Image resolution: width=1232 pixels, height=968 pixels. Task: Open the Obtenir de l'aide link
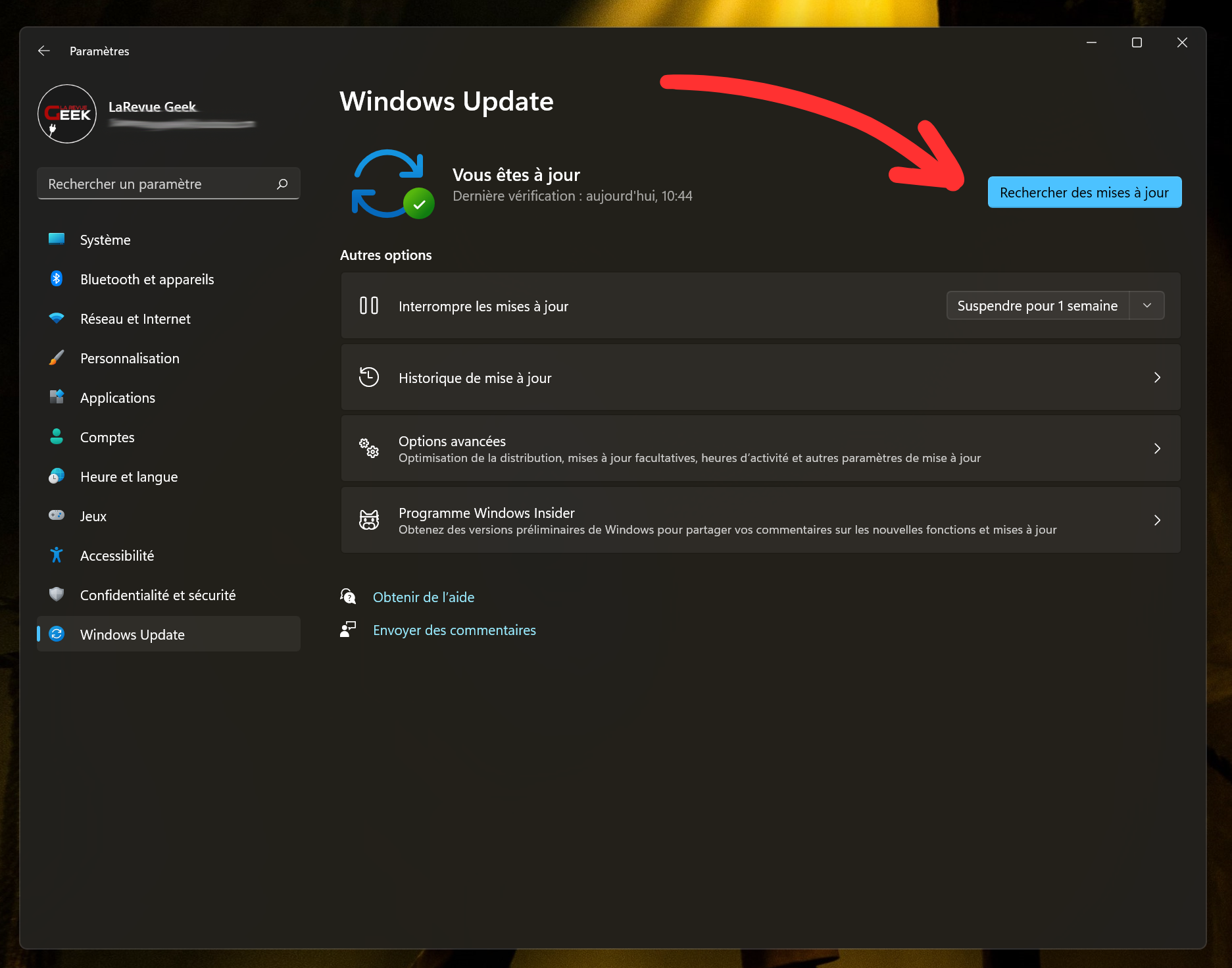pyautogui.click(x=424, y=598)
